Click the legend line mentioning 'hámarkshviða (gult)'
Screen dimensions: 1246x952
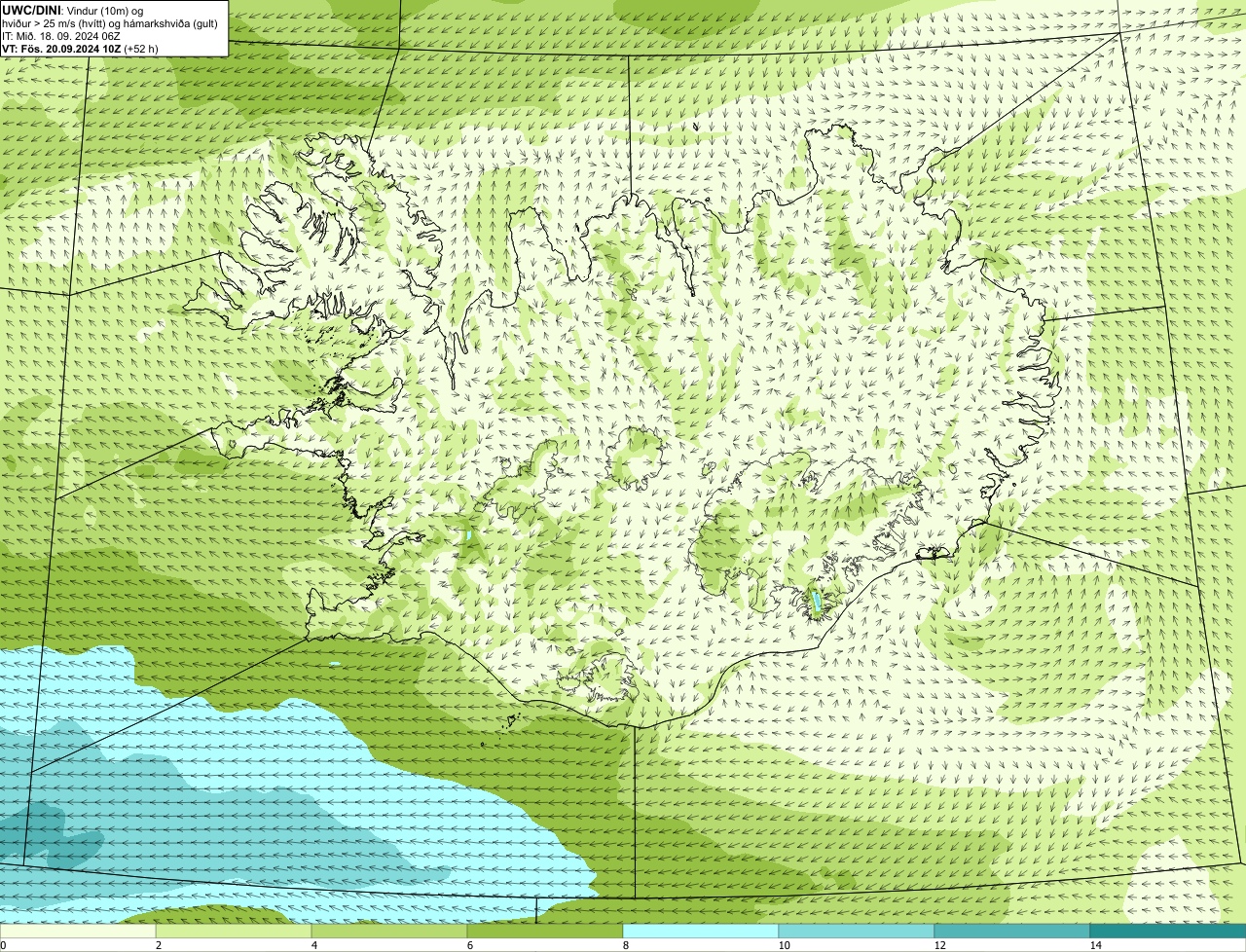(x=110, y=23)
